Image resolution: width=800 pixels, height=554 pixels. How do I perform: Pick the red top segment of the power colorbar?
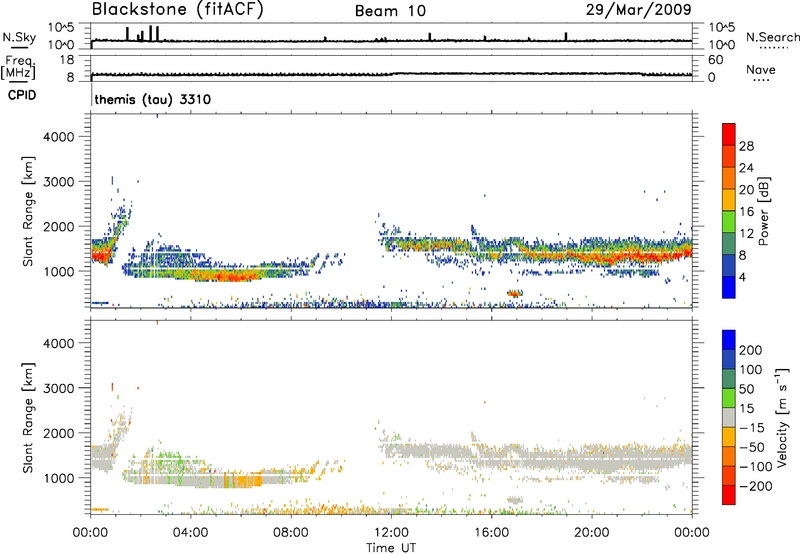pyautogui.click(x=729, y=134)
